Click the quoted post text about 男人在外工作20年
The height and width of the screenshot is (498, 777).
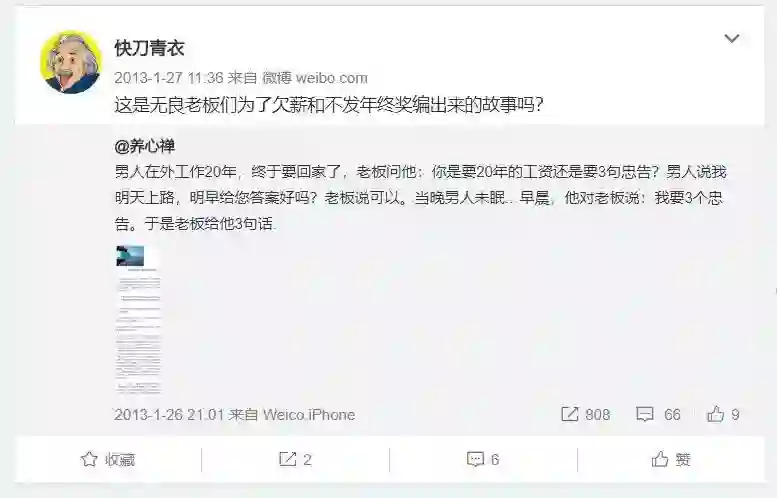click(x=420, y=198)
